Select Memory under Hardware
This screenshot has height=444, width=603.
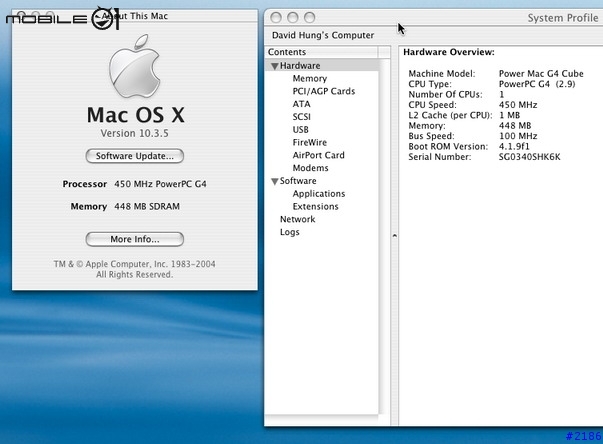coord(310,78)
